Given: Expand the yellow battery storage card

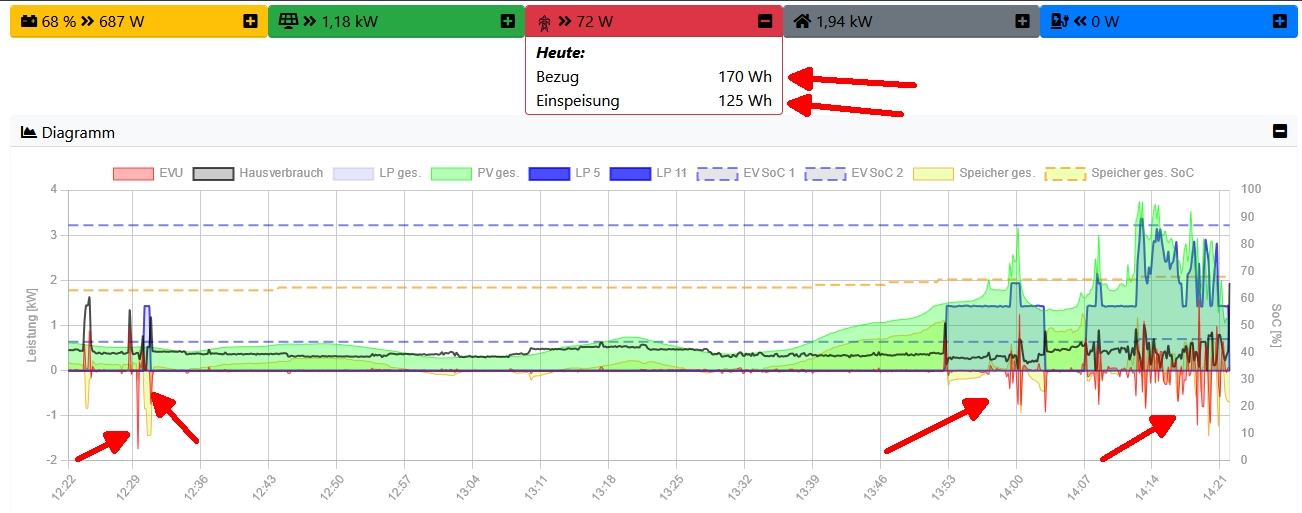Looking at the screenshot, I should coord(249,21).
